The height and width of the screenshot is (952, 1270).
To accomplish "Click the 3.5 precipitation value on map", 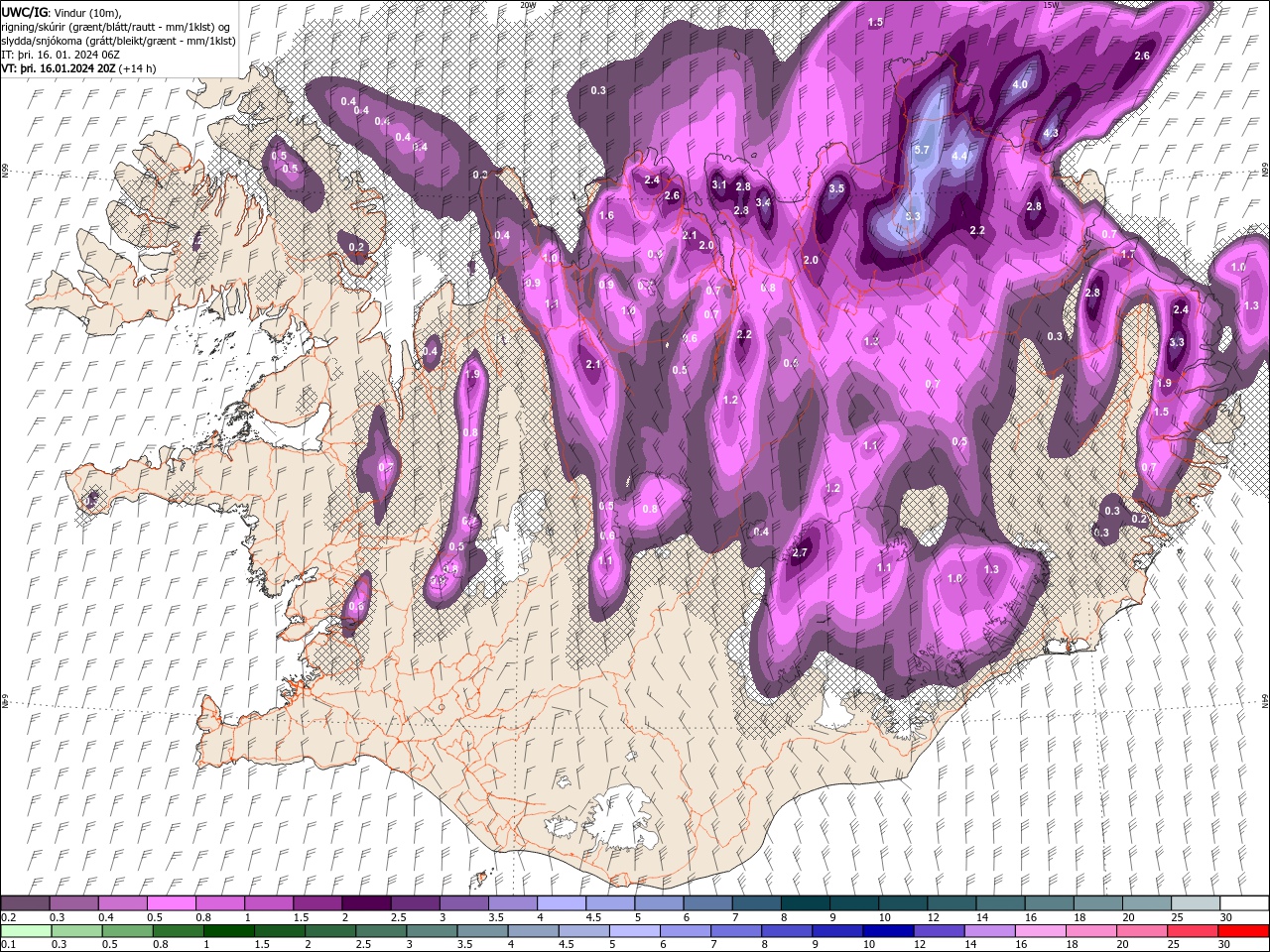I will 836,188.
